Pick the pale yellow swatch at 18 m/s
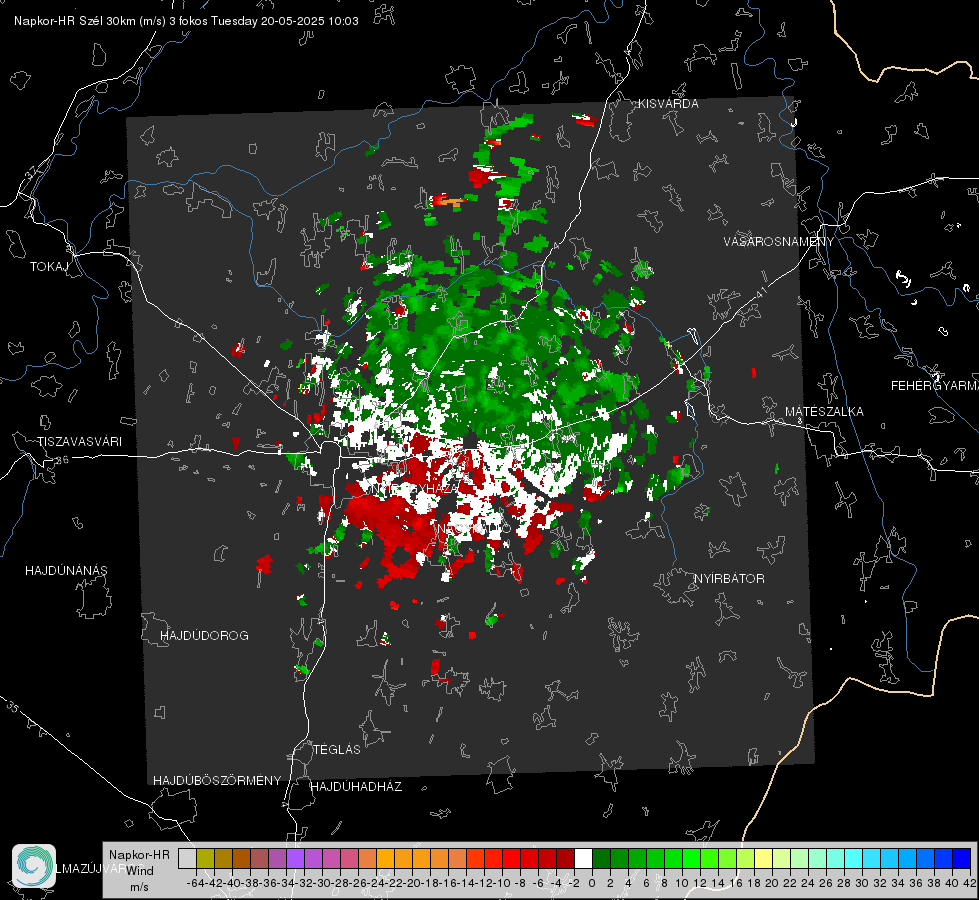The width and height of the screenshot is (979, 900). point(763,859)
